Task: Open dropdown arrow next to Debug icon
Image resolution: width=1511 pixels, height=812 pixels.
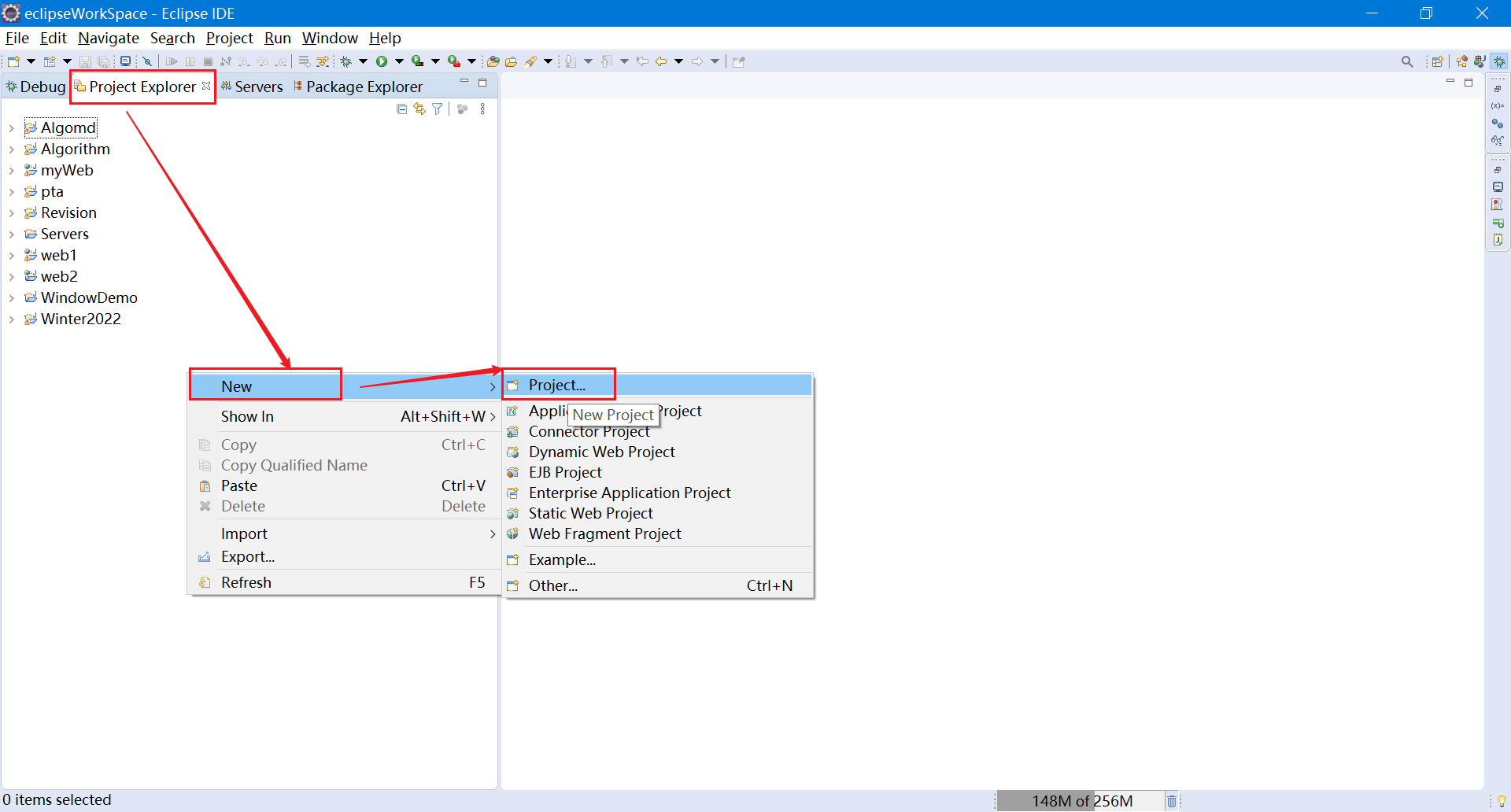Action: tap(363, 61)
